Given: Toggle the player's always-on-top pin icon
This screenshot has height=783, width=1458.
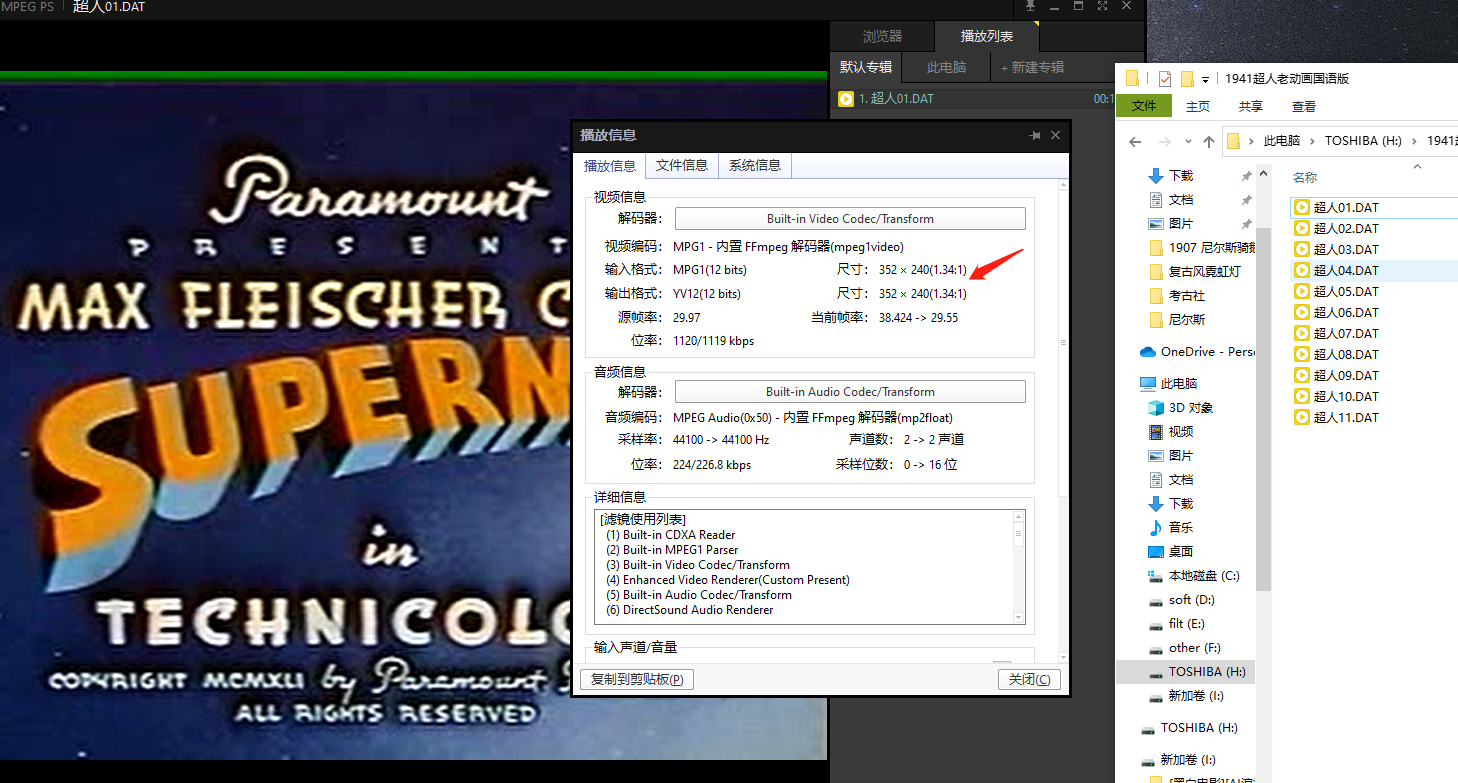Looking at the screenshot, I should pos(1031,6).
